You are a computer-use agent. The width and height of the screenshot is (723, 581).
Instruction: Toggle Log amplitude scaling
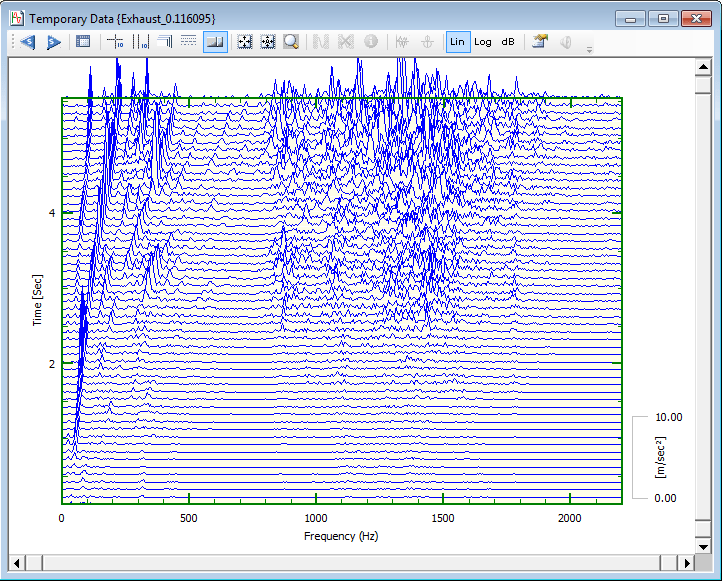483,42
